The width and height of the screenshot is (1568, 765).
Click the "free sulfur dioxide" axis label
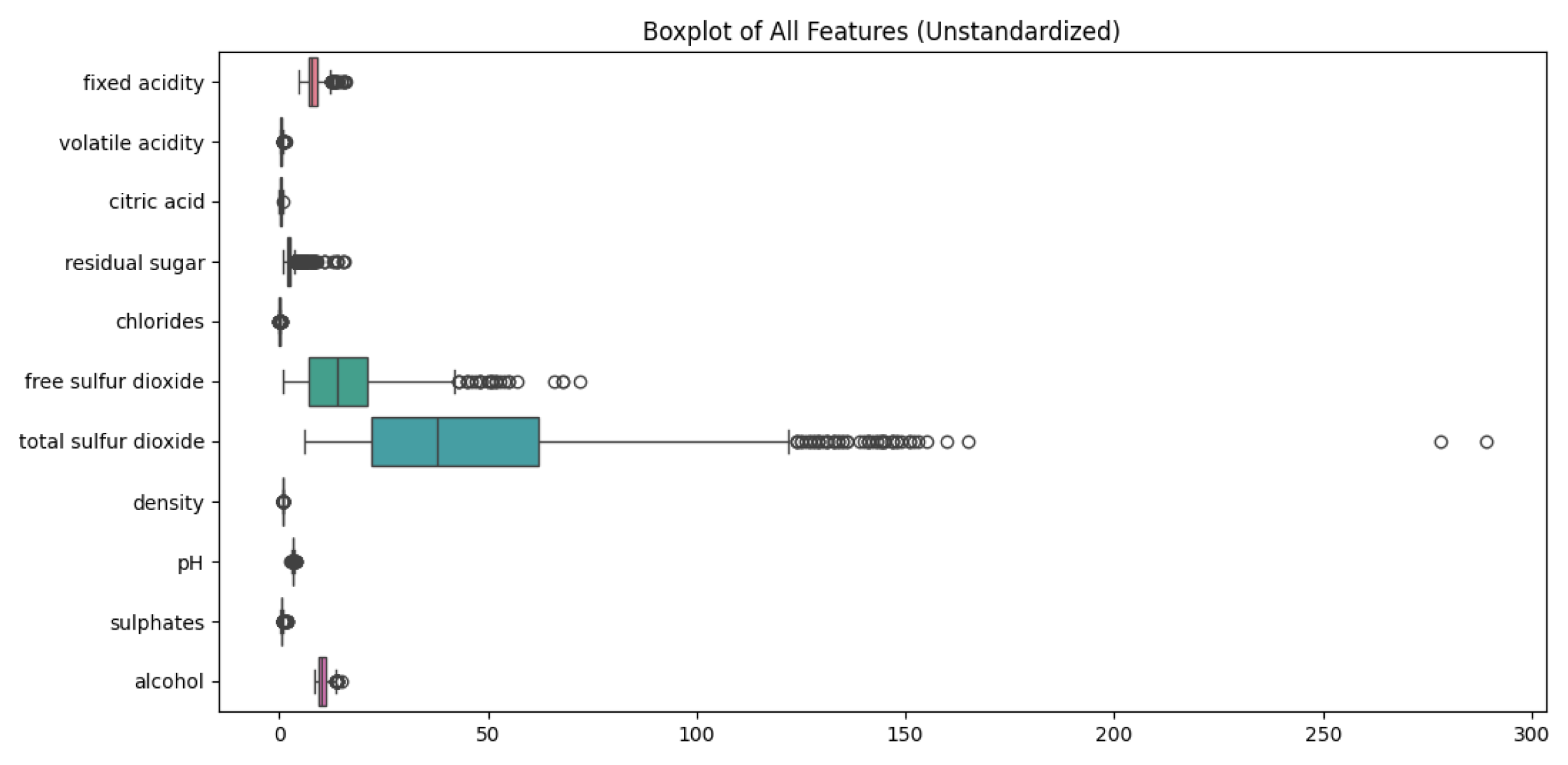(x=114, y=381)
